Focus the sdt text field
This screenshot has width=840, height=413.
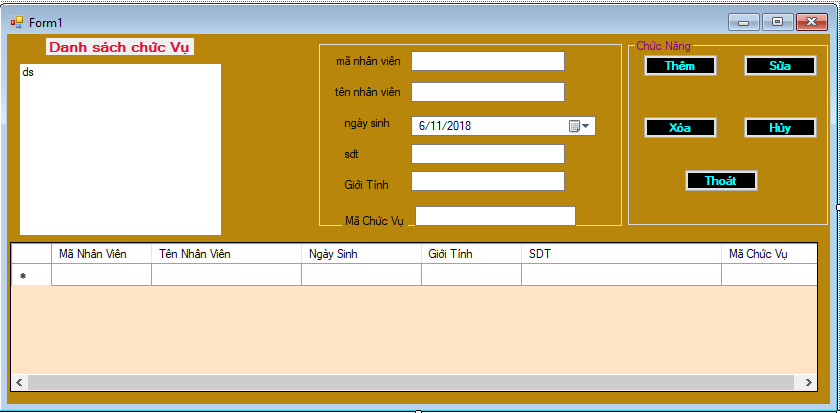(488, 154)
